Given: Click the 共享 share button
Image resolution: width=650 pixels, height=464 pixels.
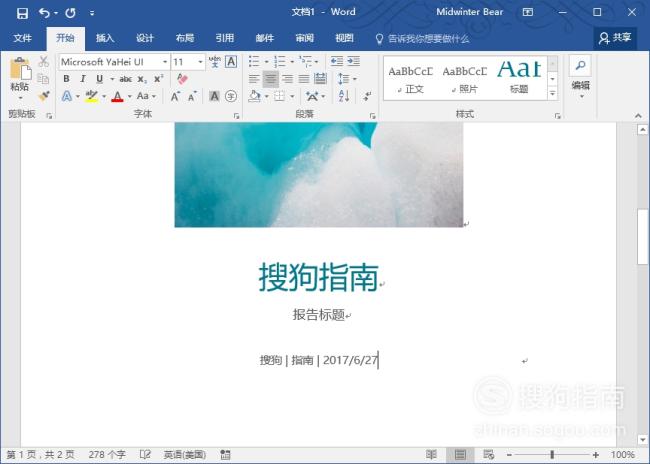Looking at the screenshot, I should point(615,38).
